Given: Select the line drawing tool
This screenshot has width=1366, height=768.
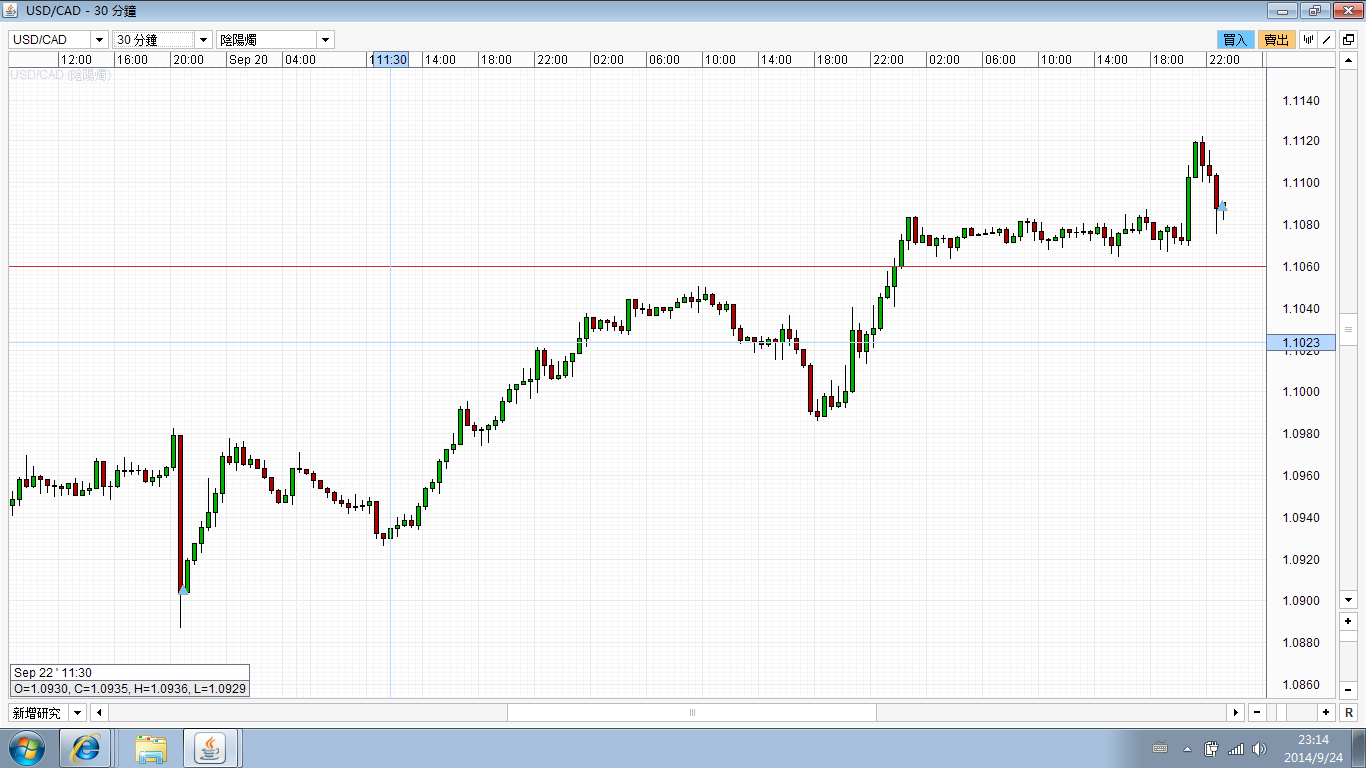Looking at the screenshot, I should (1327, 40).
